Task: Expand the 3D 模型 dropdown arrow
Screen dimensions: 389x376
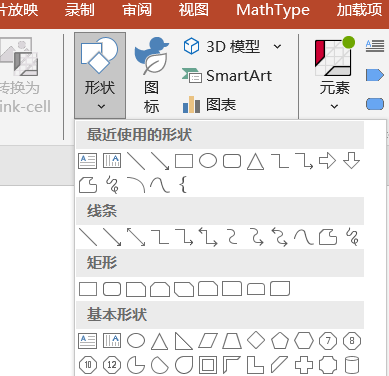Action: coord(277,46)
